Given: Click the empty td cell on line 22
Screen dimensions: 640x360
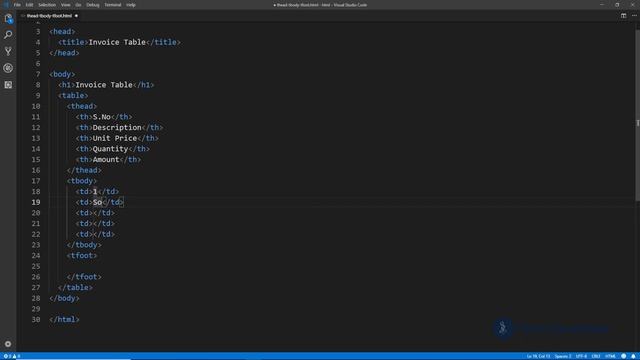Looking at the screenshot, I should [95, 234].
